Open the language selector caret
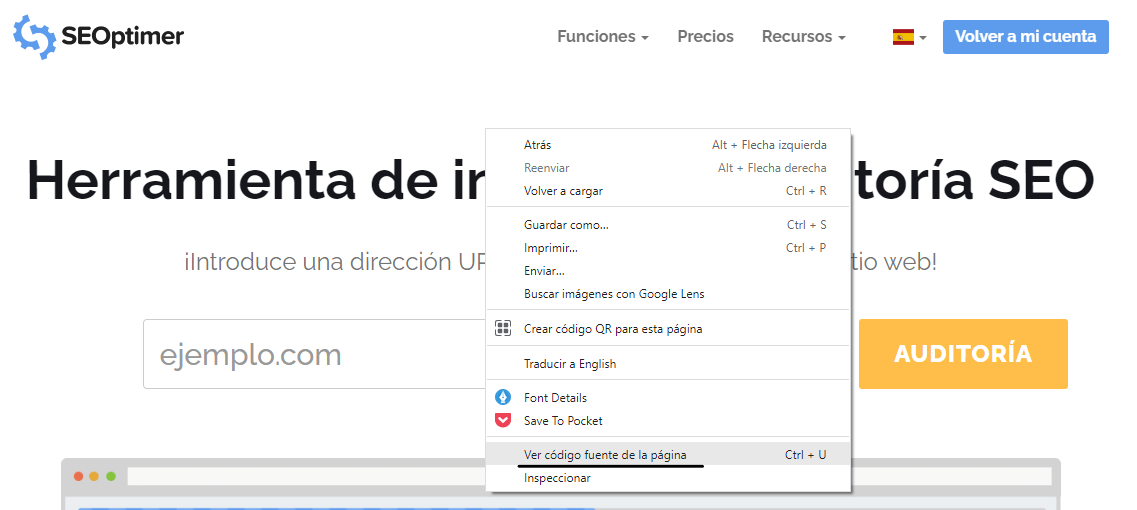Screen dimensions: 1137x510 pos(923,38)
